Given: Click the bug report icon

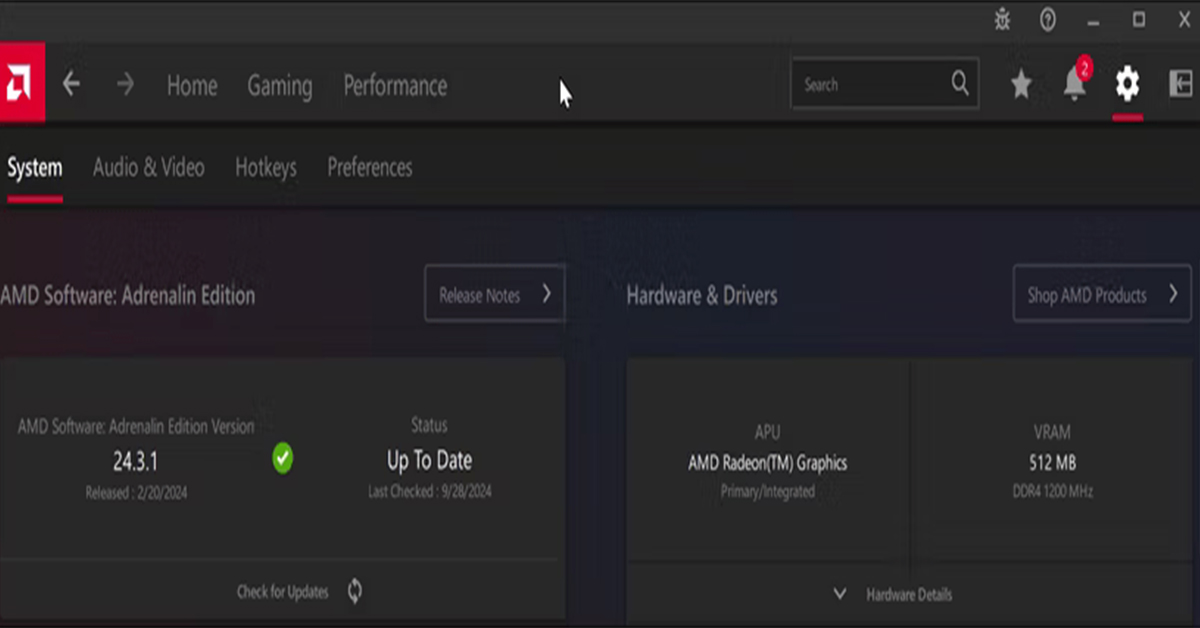Looking at the screenshot, I should (x=1002, y=20).
